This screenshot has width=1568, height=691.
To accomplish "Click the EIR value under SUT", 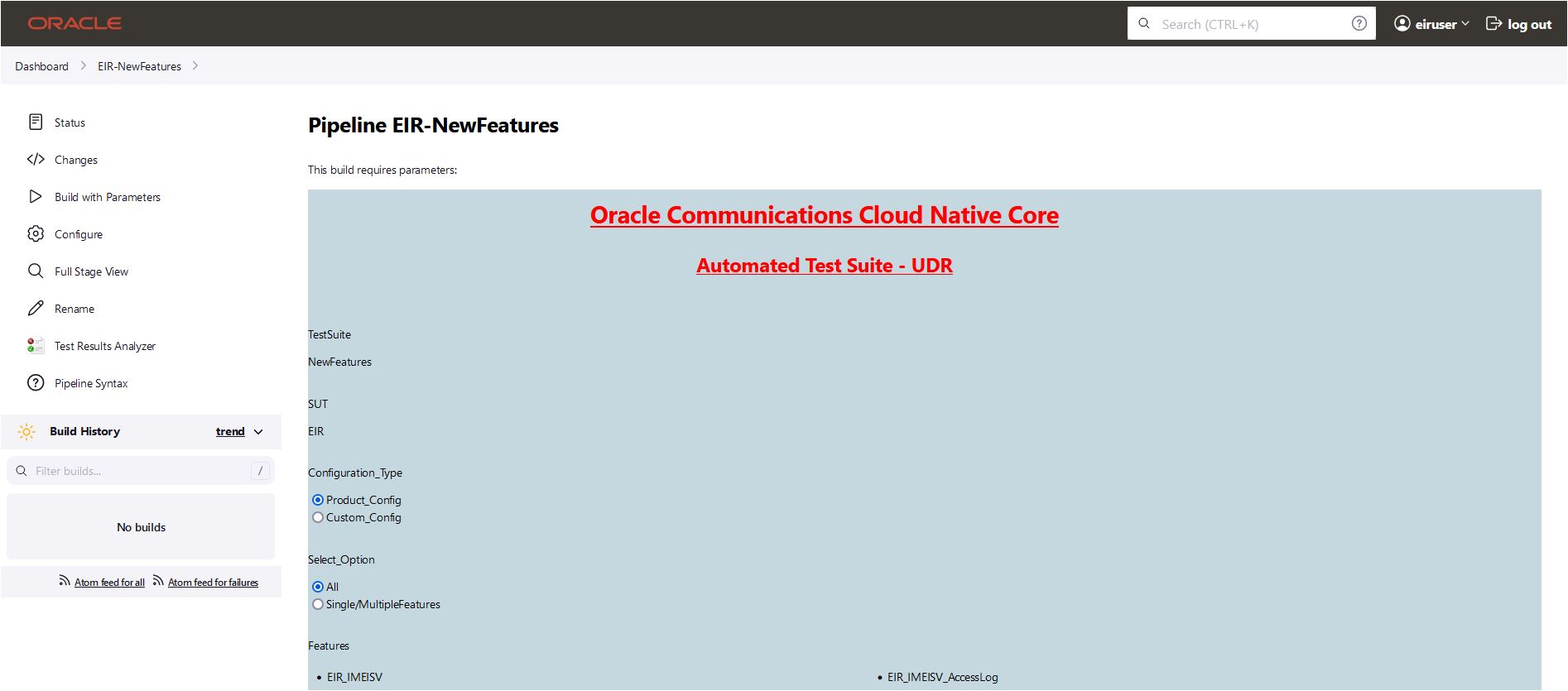I will [316, 431].
